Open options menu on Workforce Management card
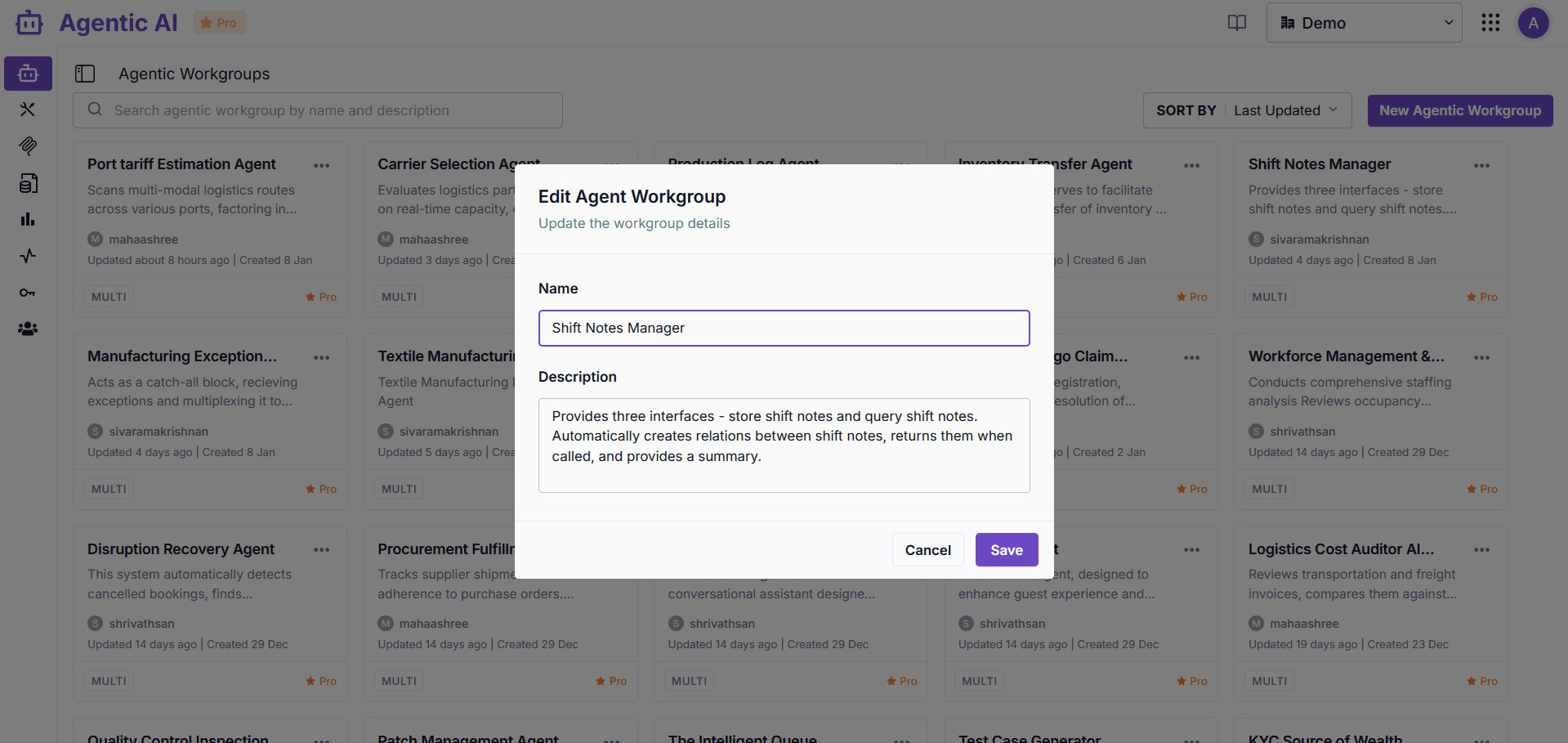1568x743 pixels. (1483, 357)
